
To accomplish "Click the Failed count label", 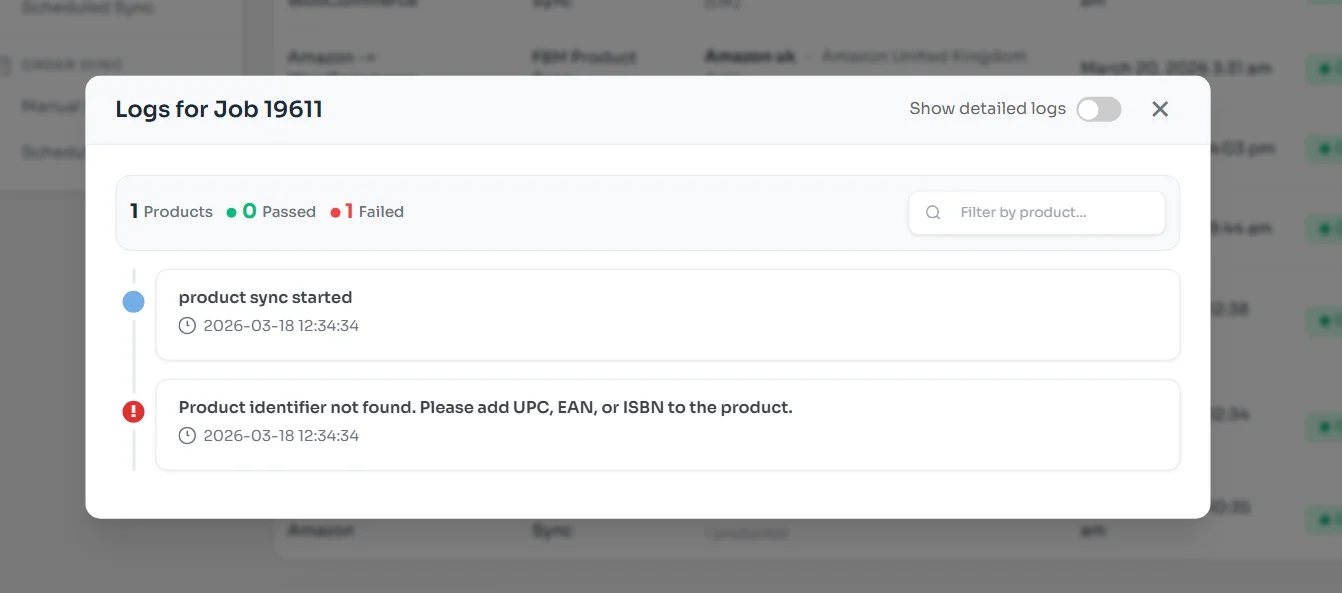I will (375, 211).
